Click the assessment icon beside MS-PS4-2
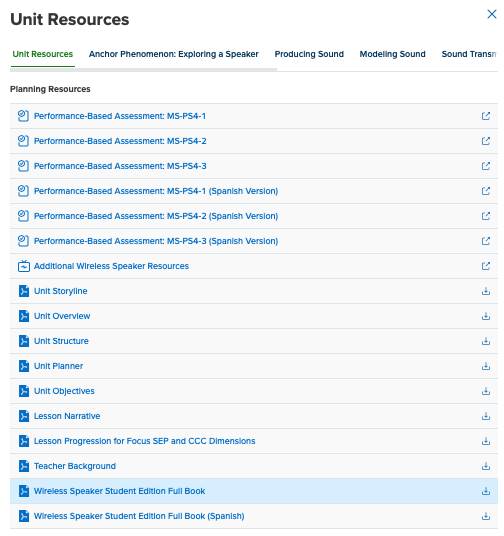 pos(23,141)
